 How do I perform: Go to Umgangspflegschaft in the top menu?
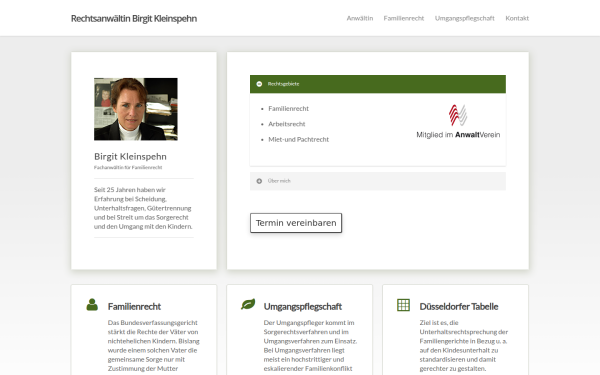click(x=465, y=18)
